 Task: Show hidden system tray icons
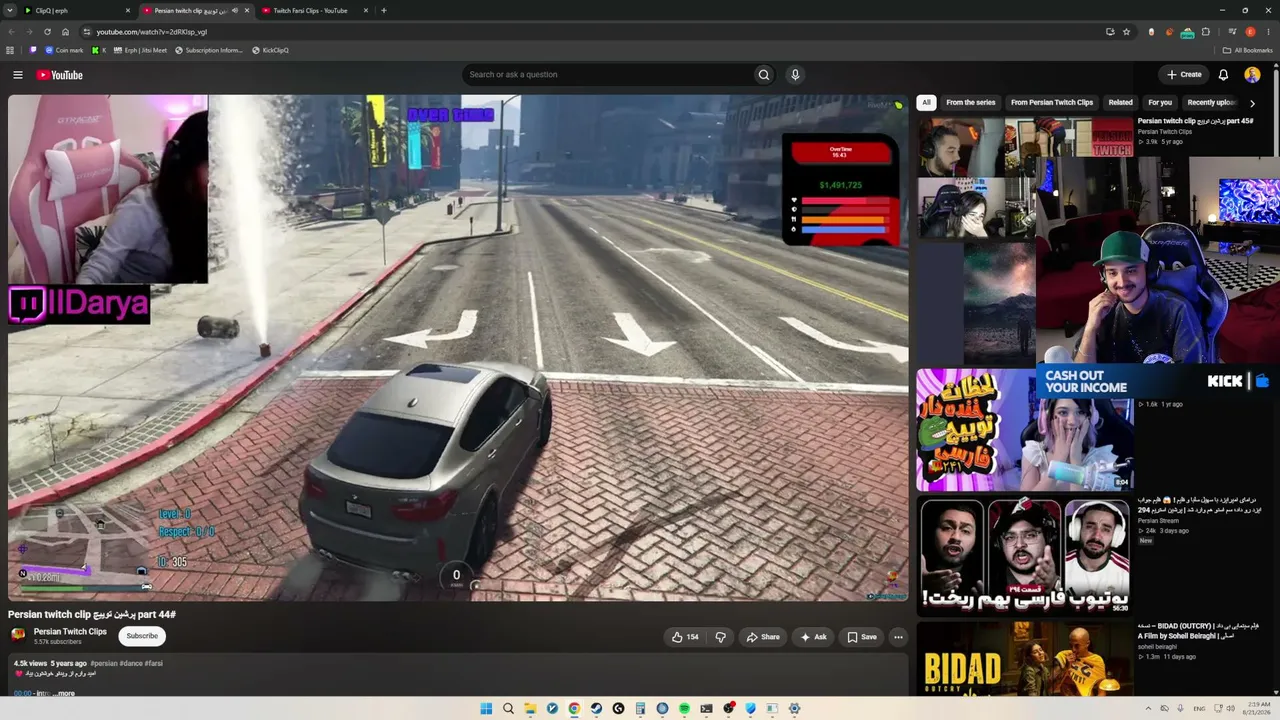[1147, 709]
